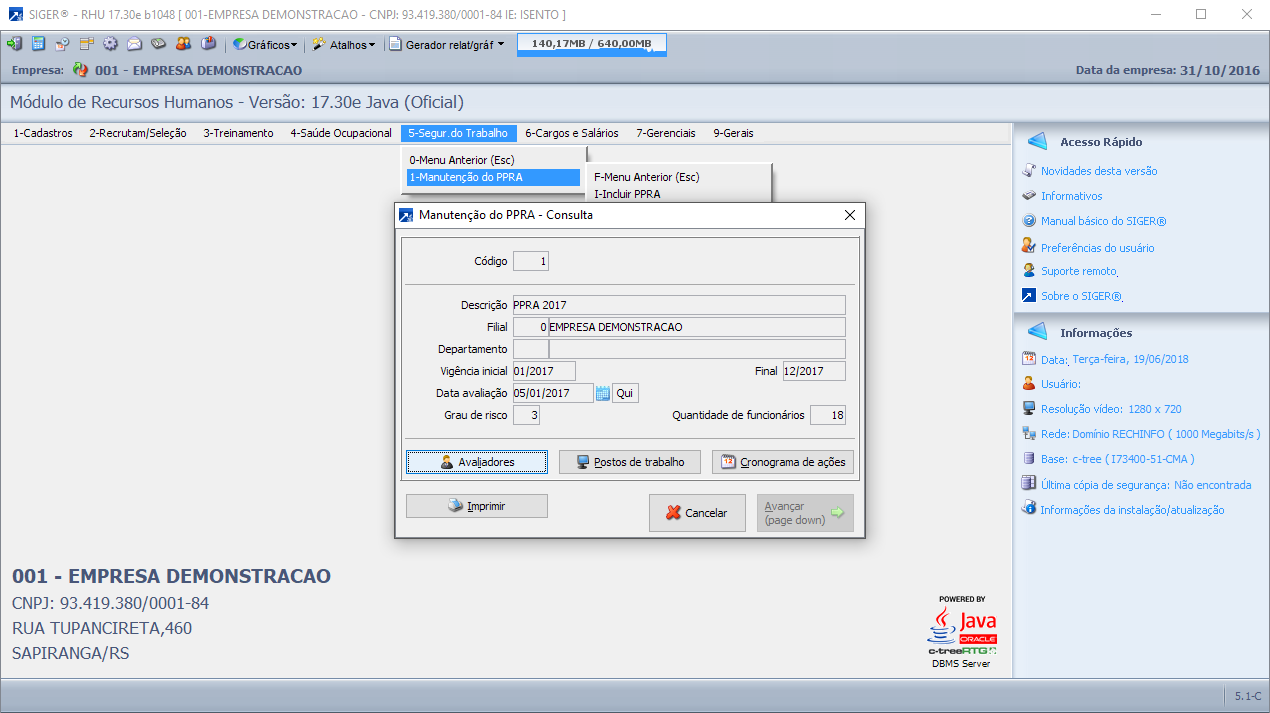The image size is (1270, 713).
Task: Open the Atalhos dropdown
Action: coord(344,44)
